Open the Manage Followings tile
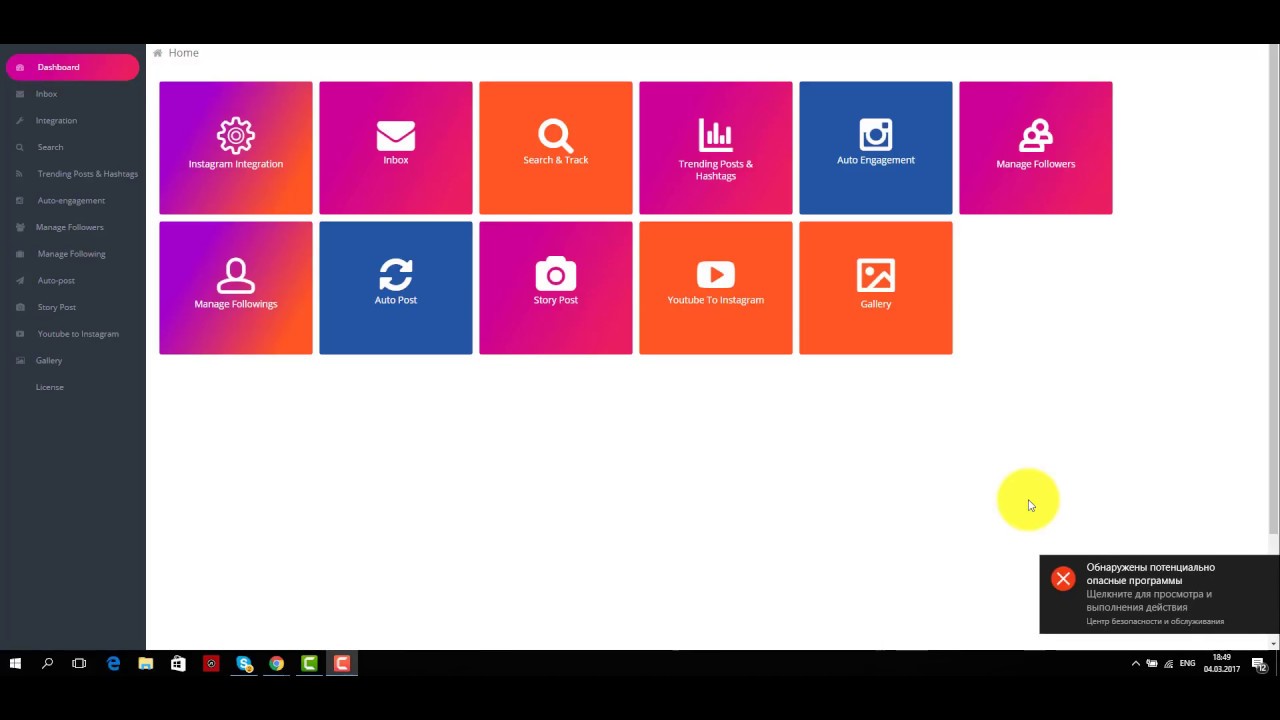The height and width of the screenshot is (720, 1280). (x=236, y=288)
